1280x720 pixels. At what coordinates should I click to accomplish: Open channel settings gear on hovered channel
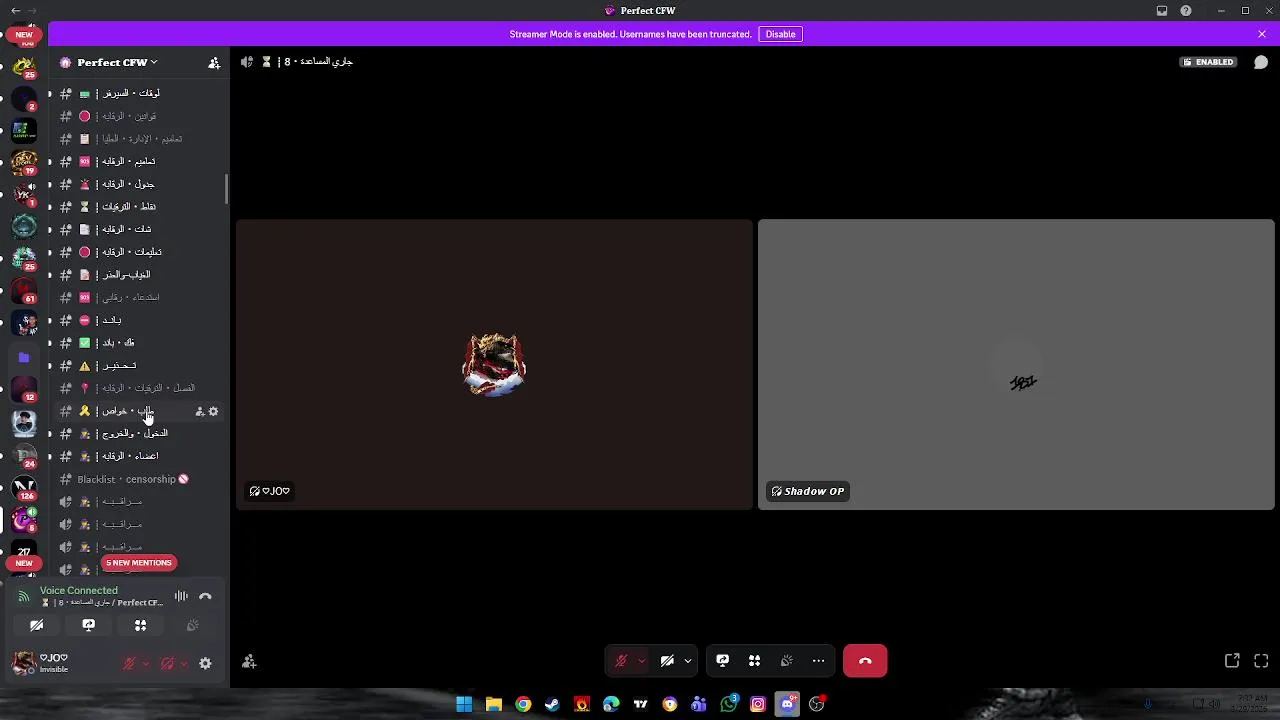[213, 411]
